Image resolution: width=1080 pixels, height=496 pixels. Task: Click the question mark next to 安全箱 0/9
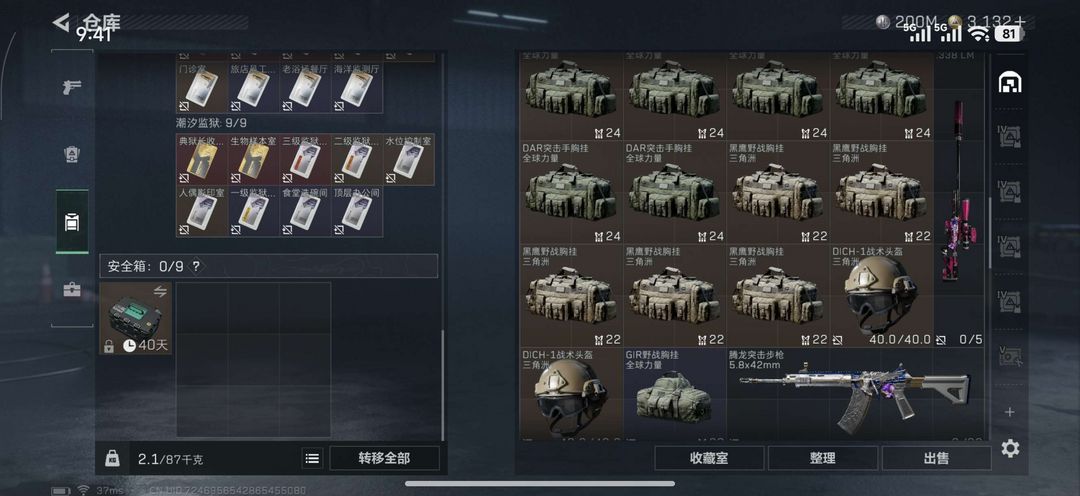196,266
